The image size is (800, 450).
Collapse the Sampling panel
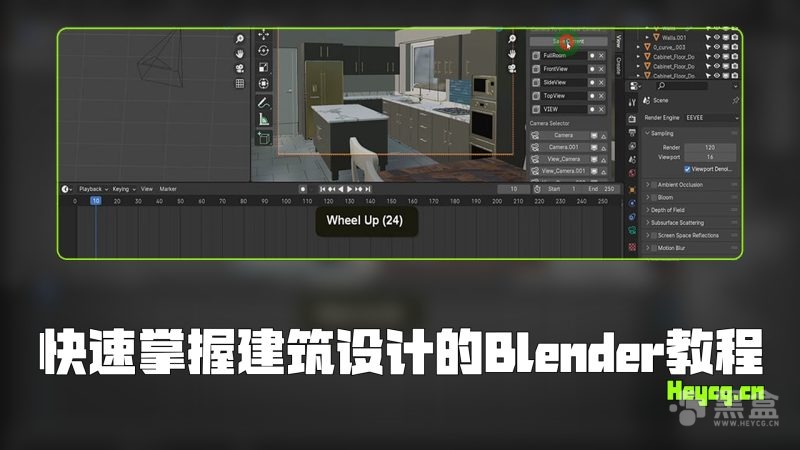point(647,133)
